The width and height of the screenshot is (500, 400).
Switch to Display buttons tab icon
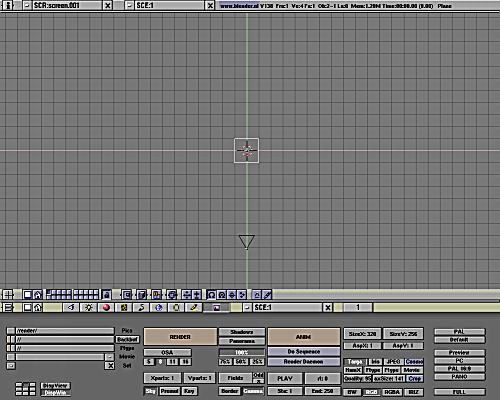pos(216,307)
